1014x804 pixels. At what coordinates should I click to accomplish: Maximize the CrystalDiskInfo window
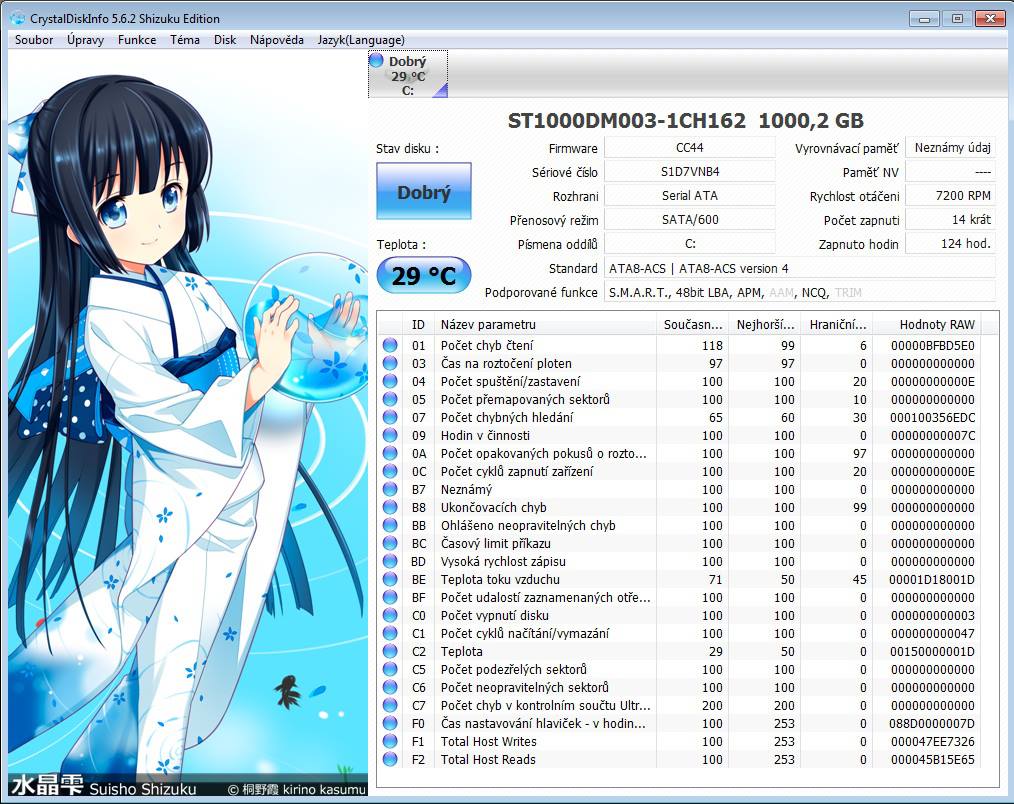(x=957, y=18)
